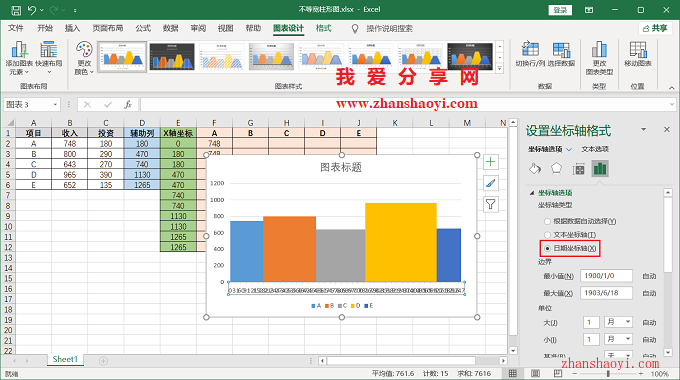Screen dimensions: 680x380
Task: Expand the Name Box dropdown arrow
Action: click(x=55, y=105)
